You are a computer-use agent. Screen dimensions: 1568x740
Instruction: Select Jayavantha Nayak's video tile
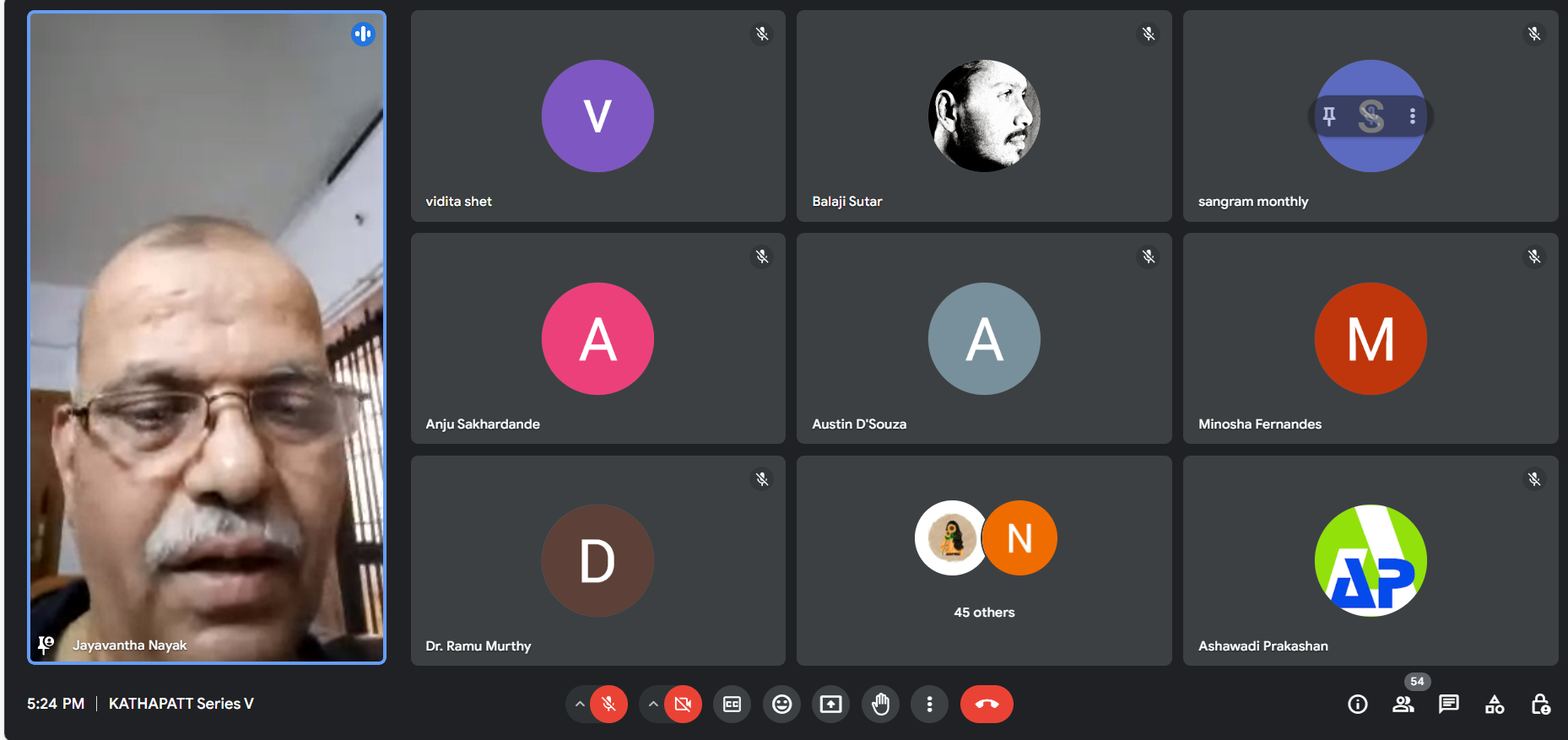(x=207, y=338)
